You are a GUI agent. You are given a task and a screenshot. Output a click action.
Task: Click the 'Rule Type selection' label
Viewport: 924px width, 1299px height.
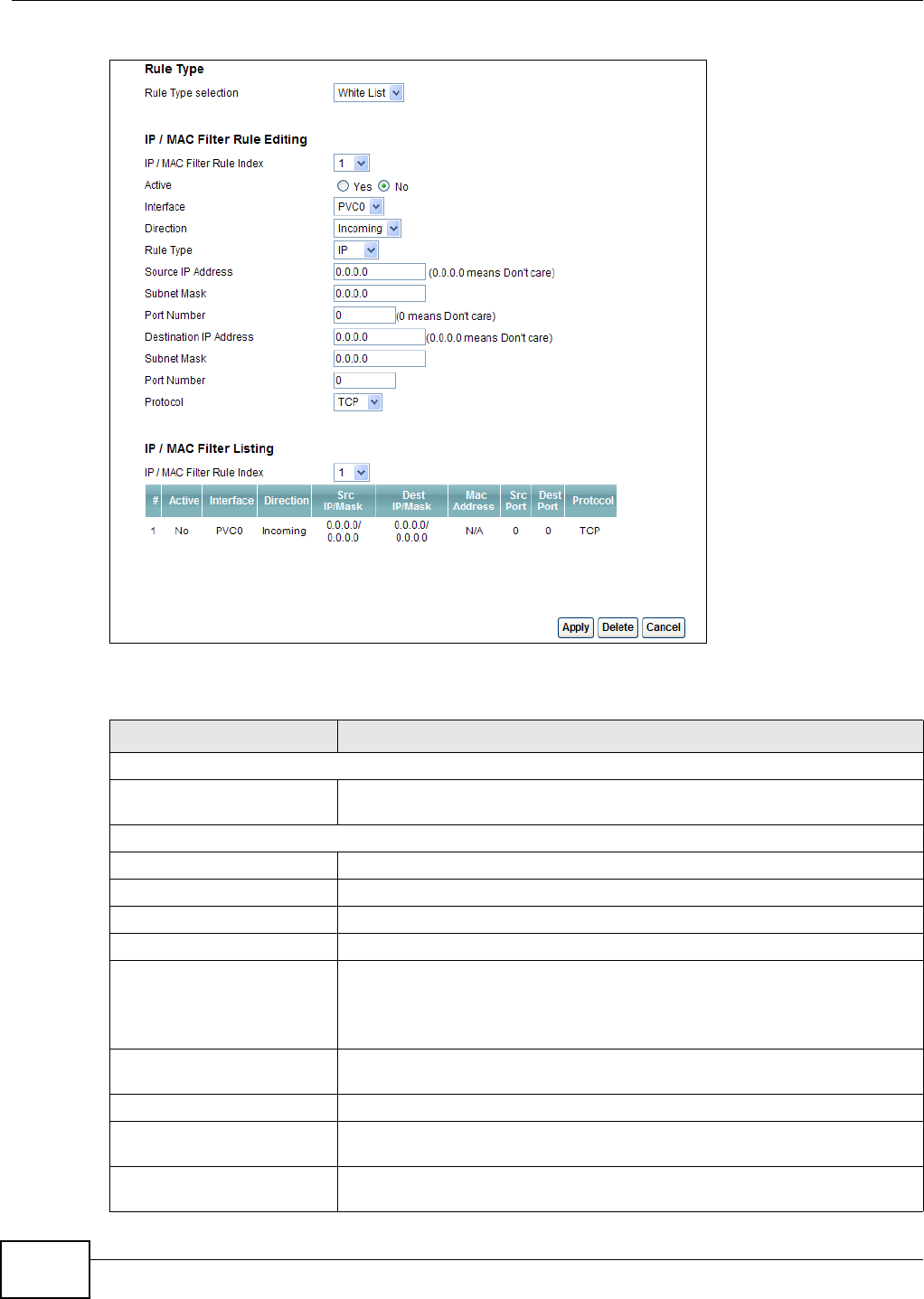point(192,93)
